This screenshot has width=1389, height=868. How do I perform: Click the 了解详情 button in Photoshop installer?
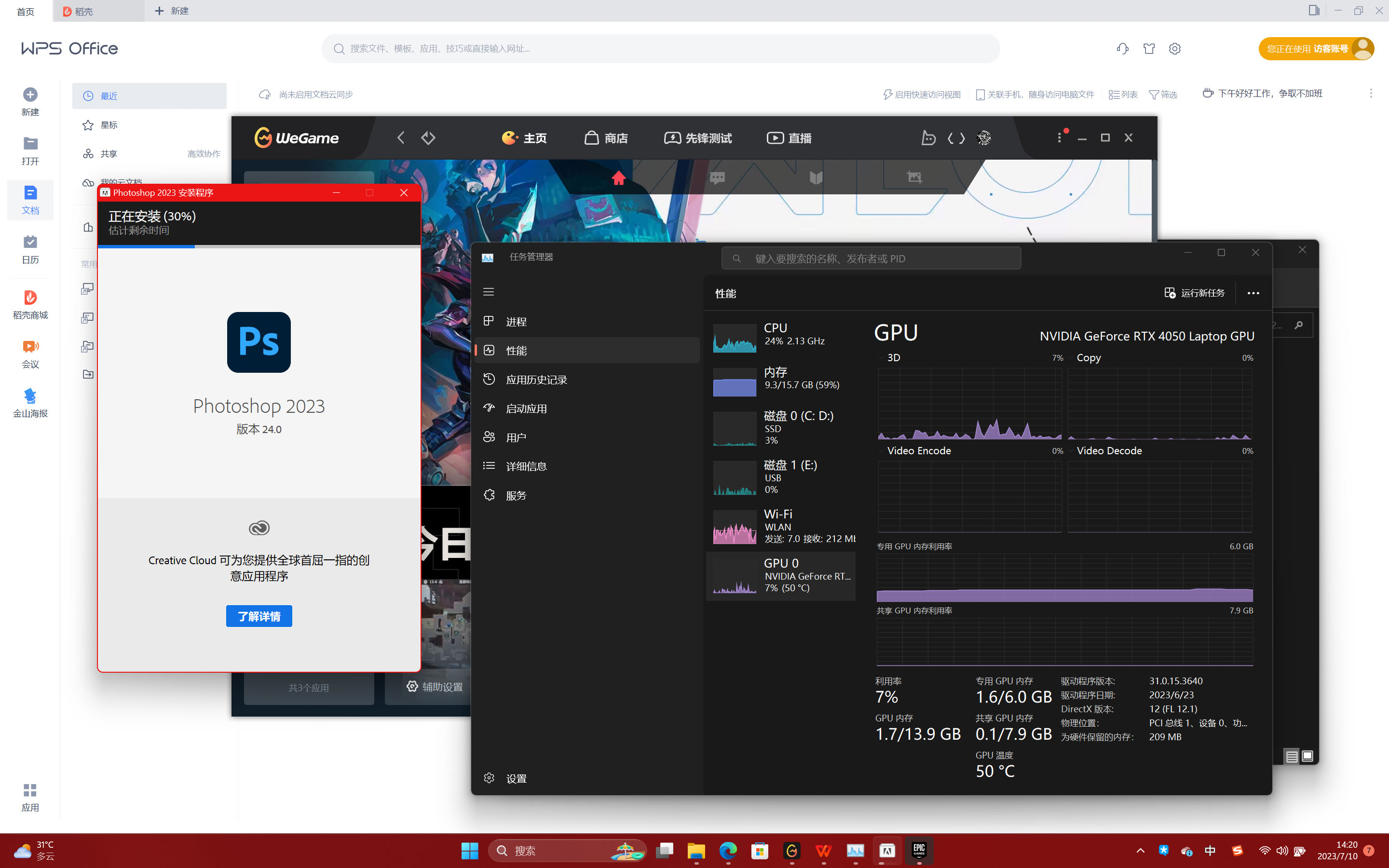[x=259, y=616]
